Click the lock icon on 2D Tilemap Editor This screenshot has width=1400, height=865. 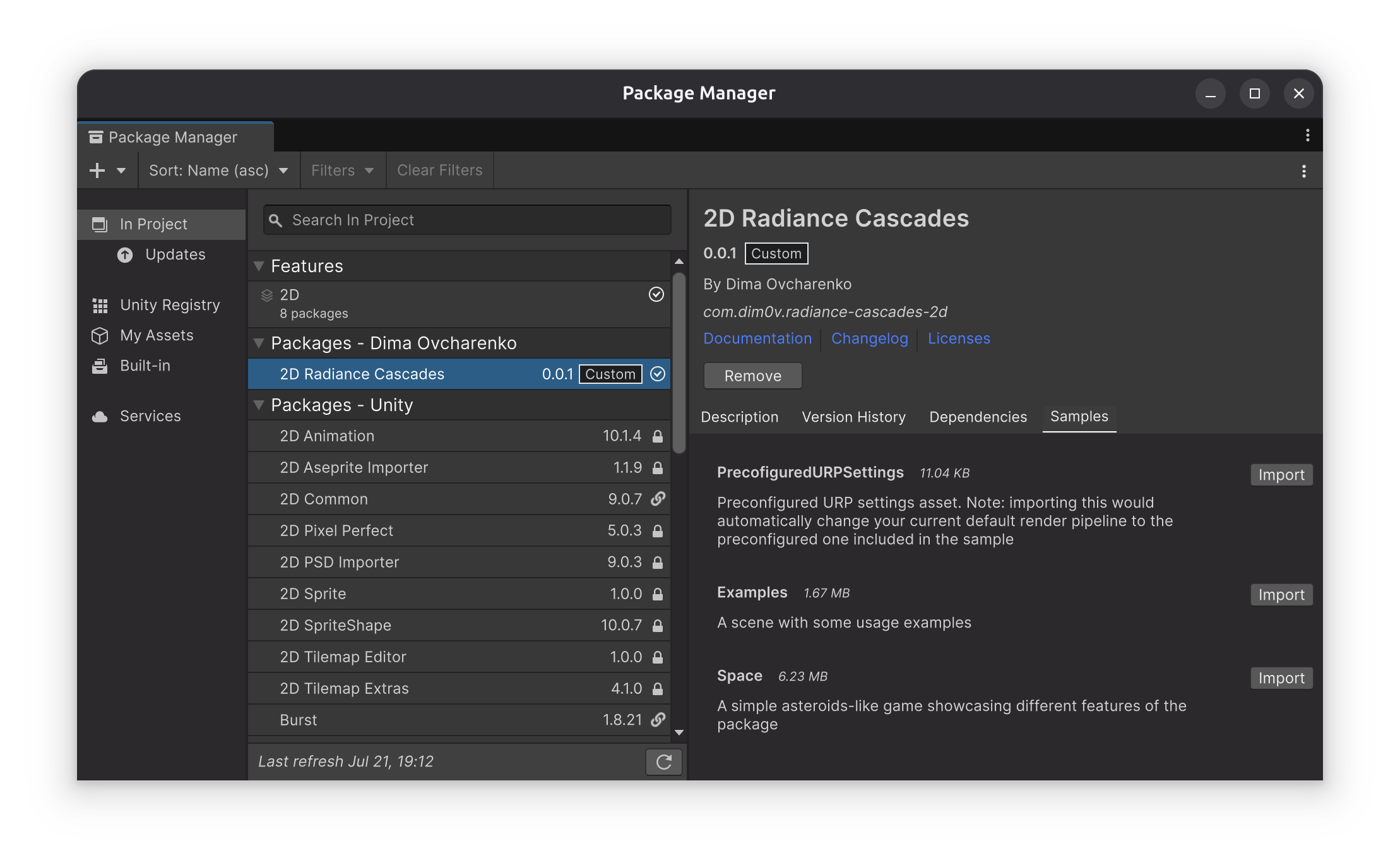(x=658, y=657)
